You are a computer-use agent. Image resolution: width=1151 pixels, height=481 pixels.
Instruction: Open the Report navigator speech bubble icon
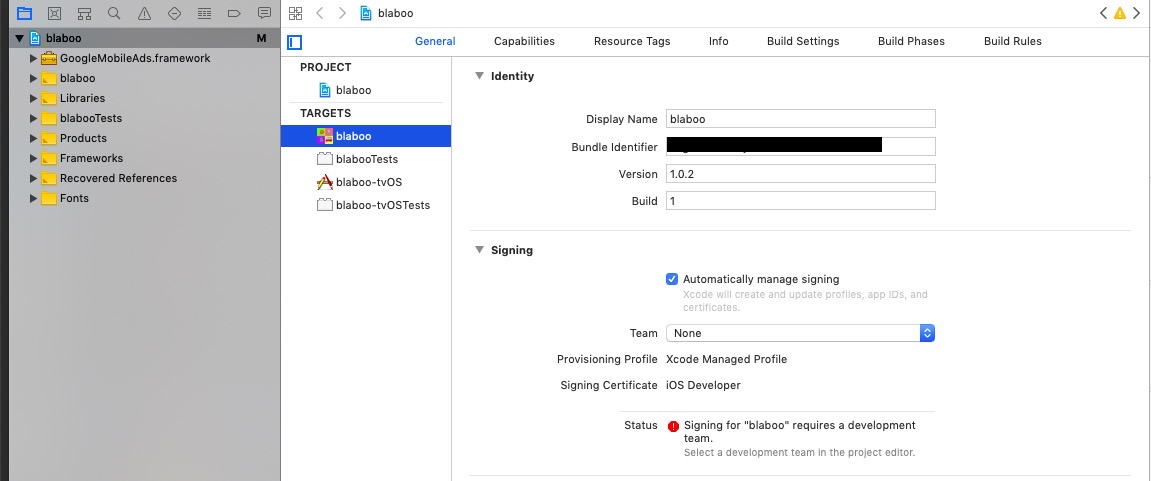264,13
